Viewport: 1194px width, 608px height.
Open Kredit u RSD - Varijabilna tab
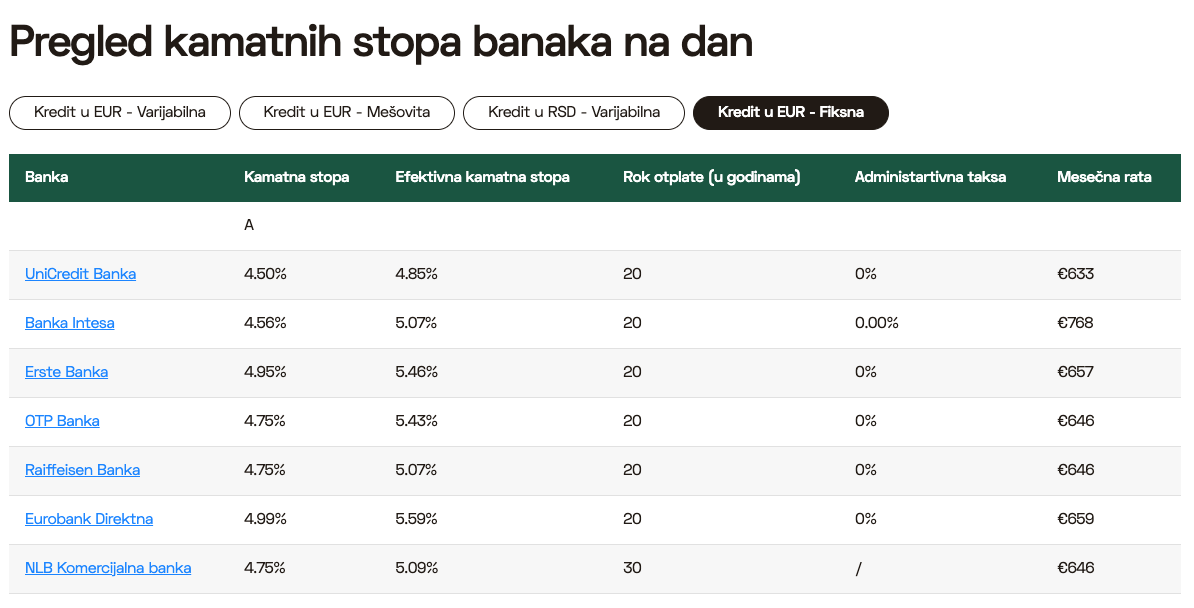point(574,112)
